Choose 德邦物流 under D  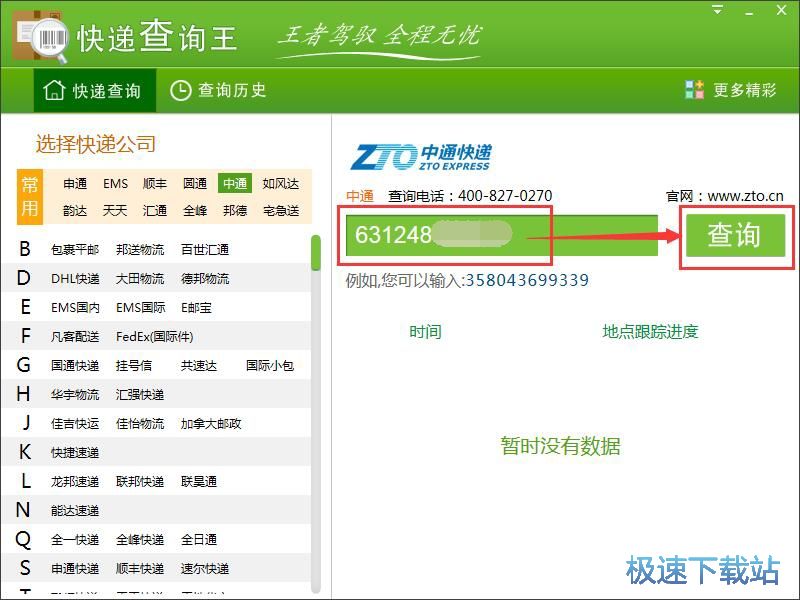(x=205, y=279)
